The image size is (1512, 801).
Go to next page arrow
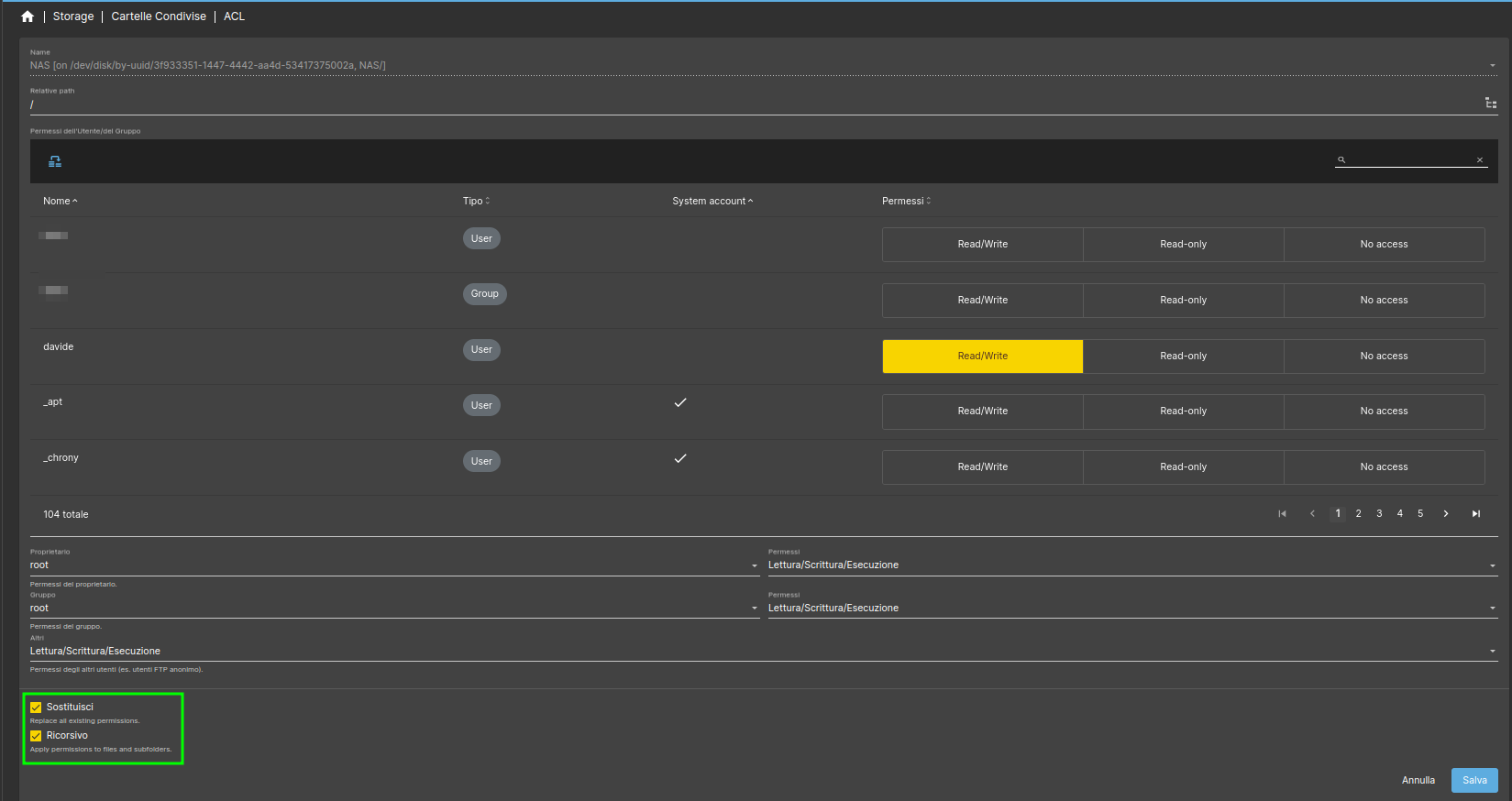(x=1446, y=514)
